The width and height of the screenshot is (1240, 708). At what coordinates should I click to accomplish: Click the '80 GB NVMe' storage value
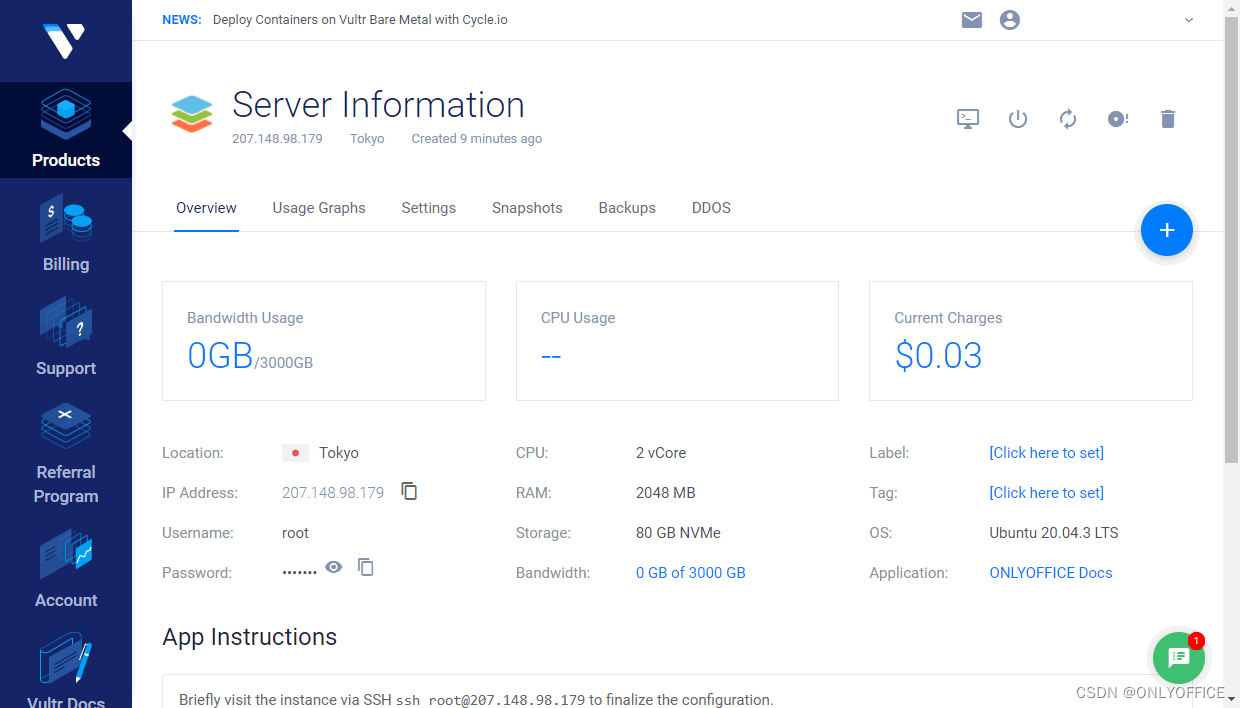[678, 533]
